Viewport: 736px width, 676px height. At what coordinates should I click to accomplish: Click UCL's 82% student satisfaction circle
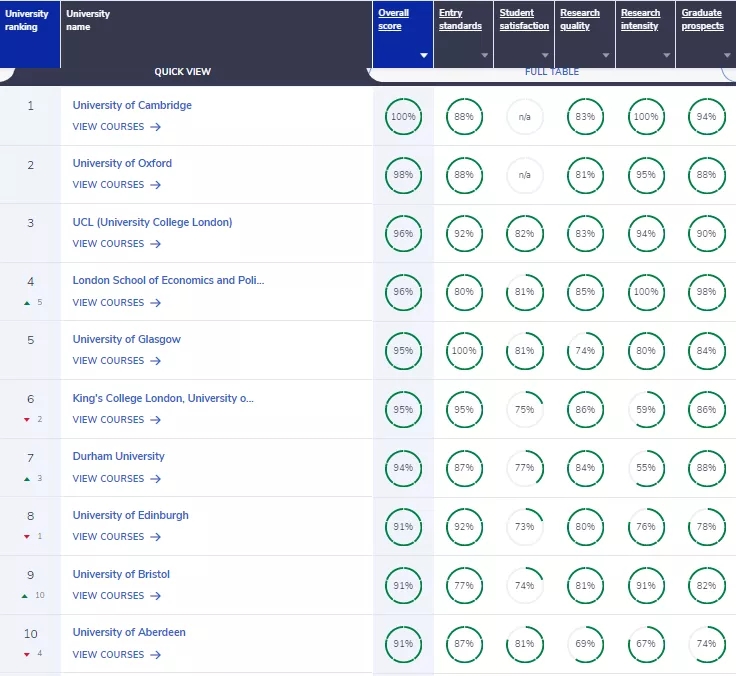click(x=525, y=234)
